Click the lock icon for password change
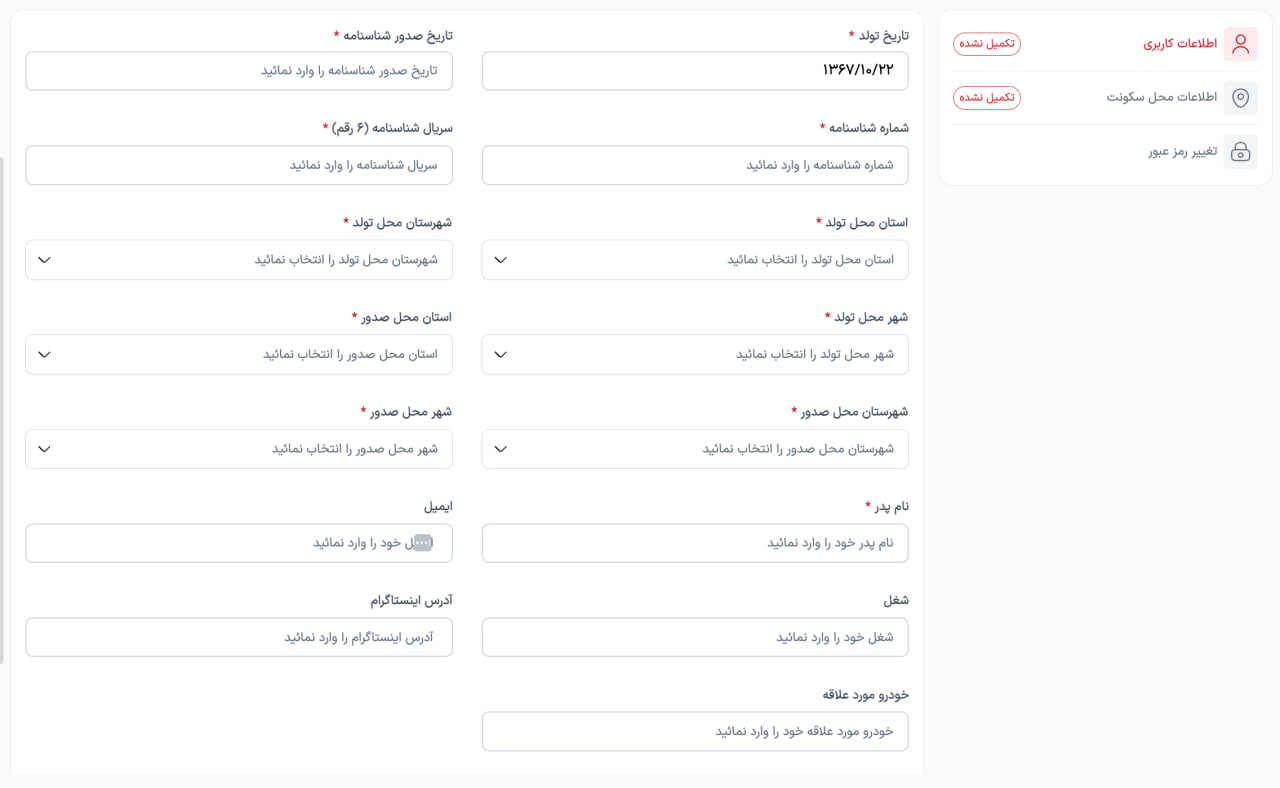Viewport: 1280px width, 788px height. pyautogui.click(x=1240, y=151)
